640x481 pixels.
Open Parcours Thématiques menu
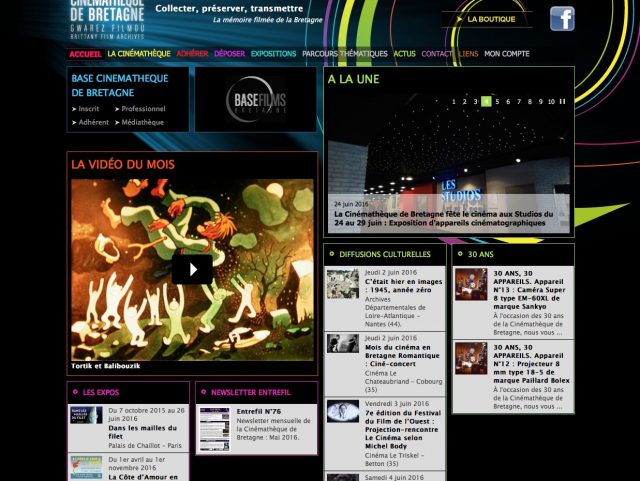click(x=344, y=53)
